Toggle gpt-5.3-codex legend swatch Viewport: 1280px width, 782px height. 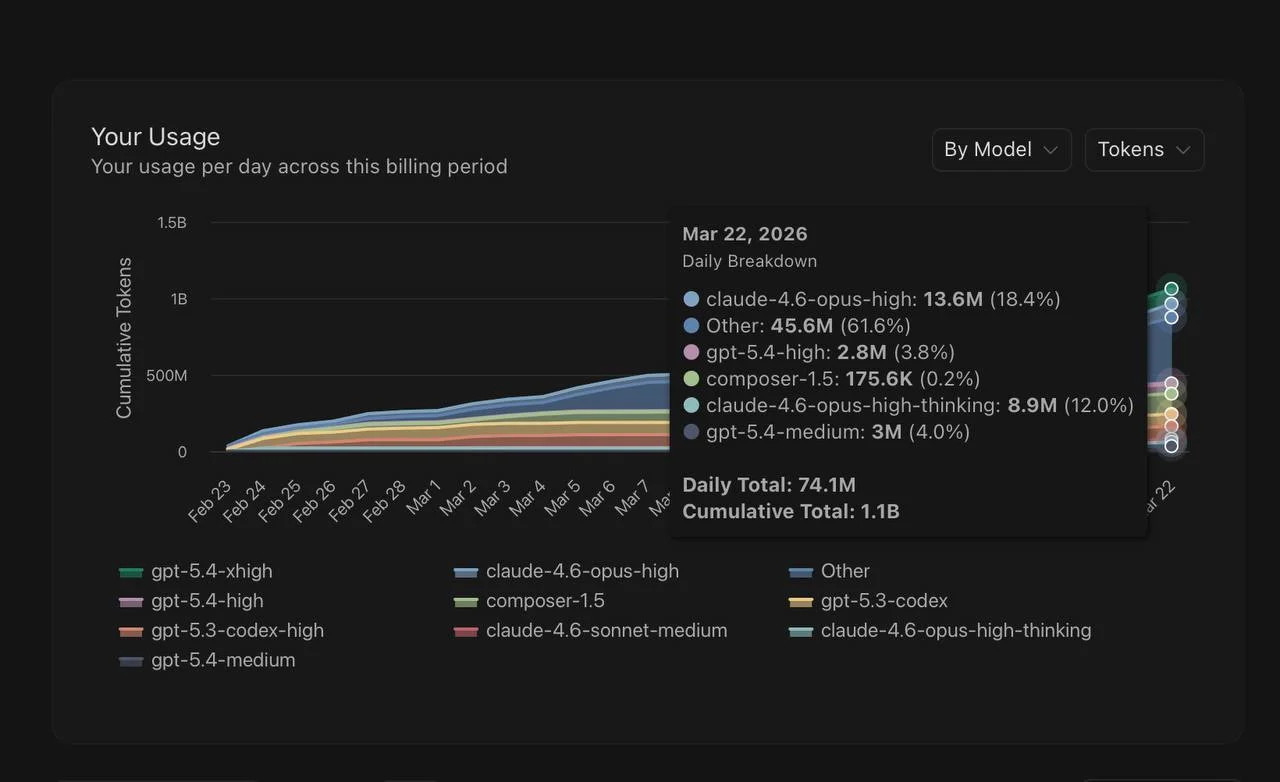click(800, 602)
